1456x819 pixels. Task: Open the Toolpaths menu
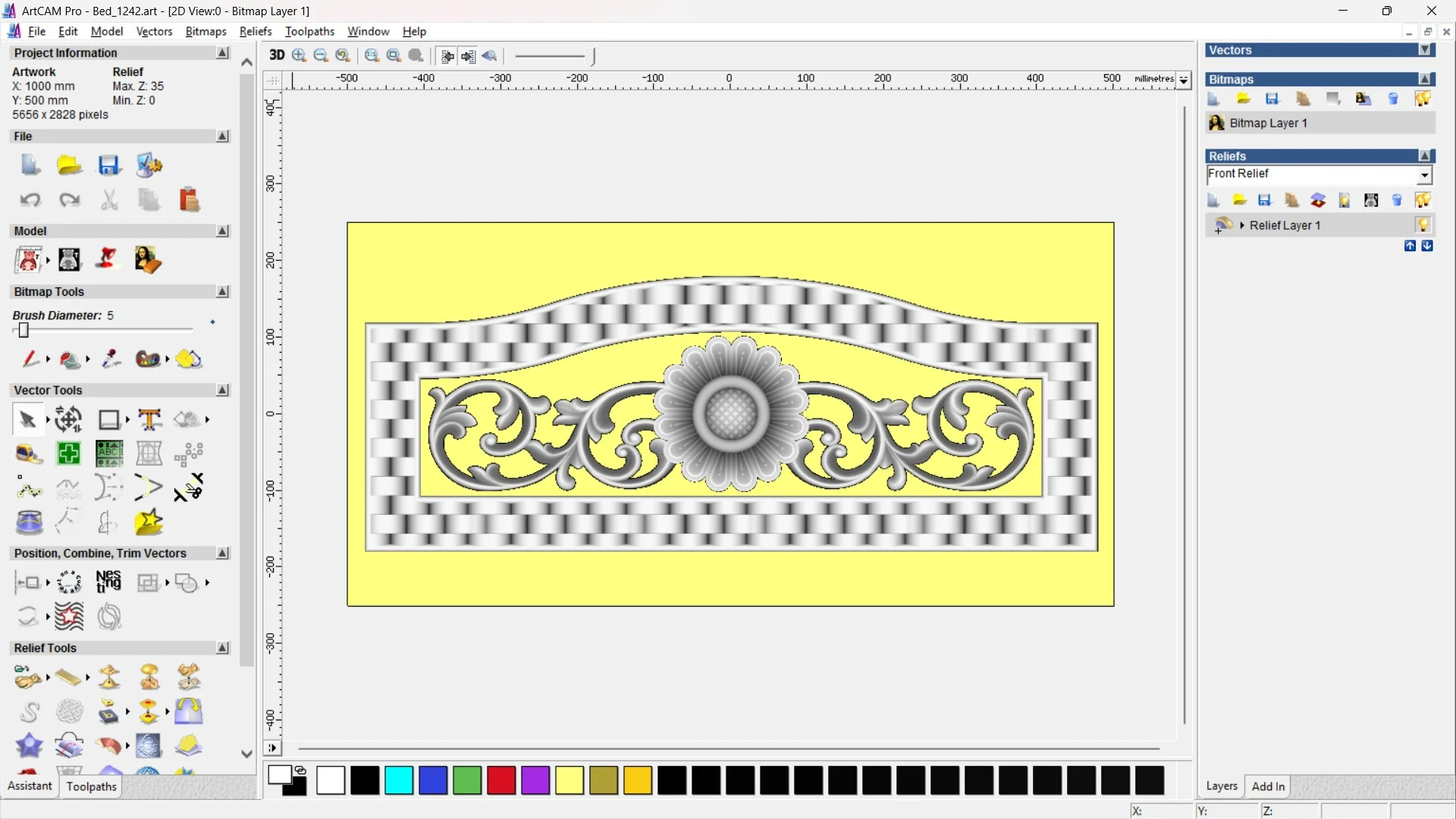309,31
